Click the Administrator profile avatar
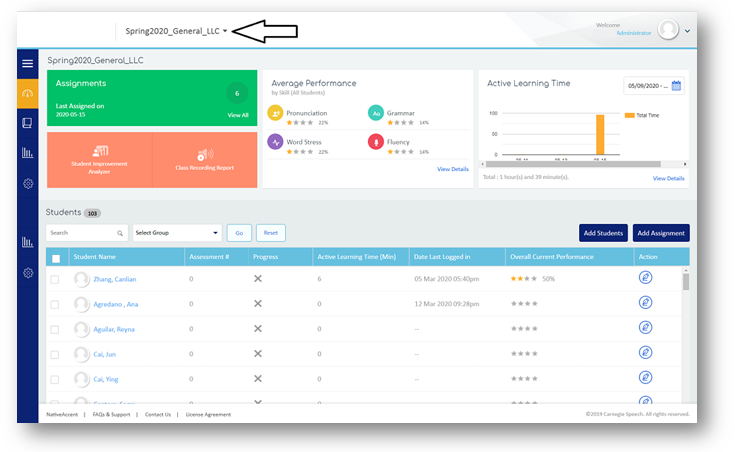Viewport: 735px width, 452px height. click(x=668, y=30)
